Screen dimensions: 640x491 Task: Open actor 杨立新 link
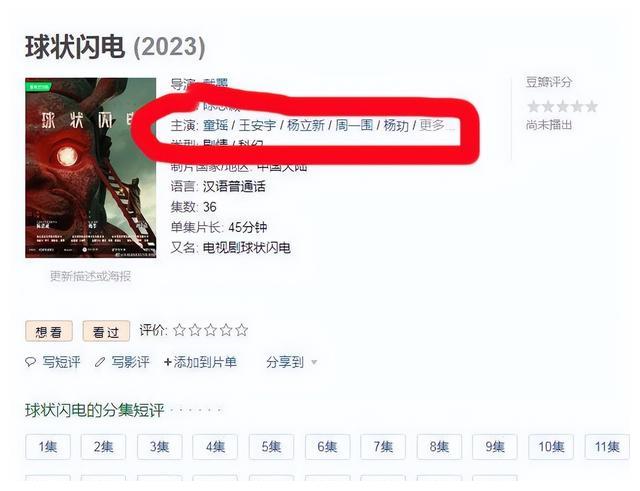point(306,125)
